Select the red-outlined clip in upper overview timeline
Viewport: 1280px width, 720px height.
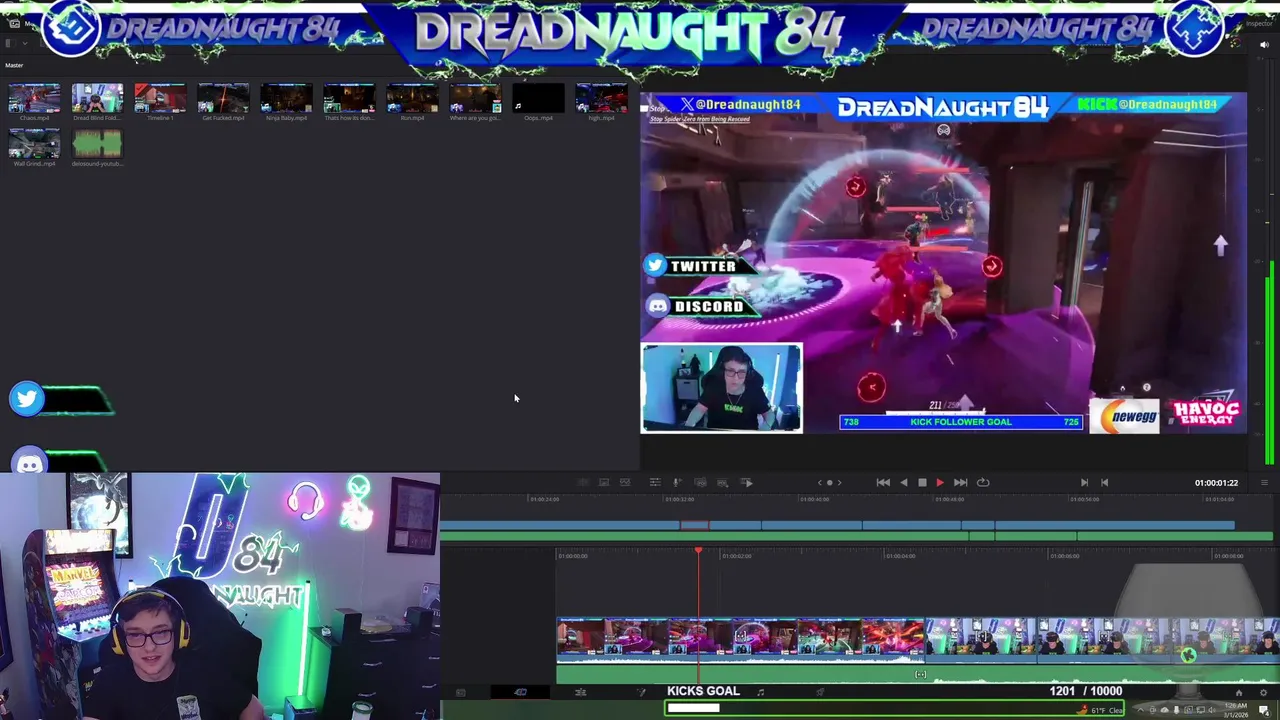coord(694,525)
